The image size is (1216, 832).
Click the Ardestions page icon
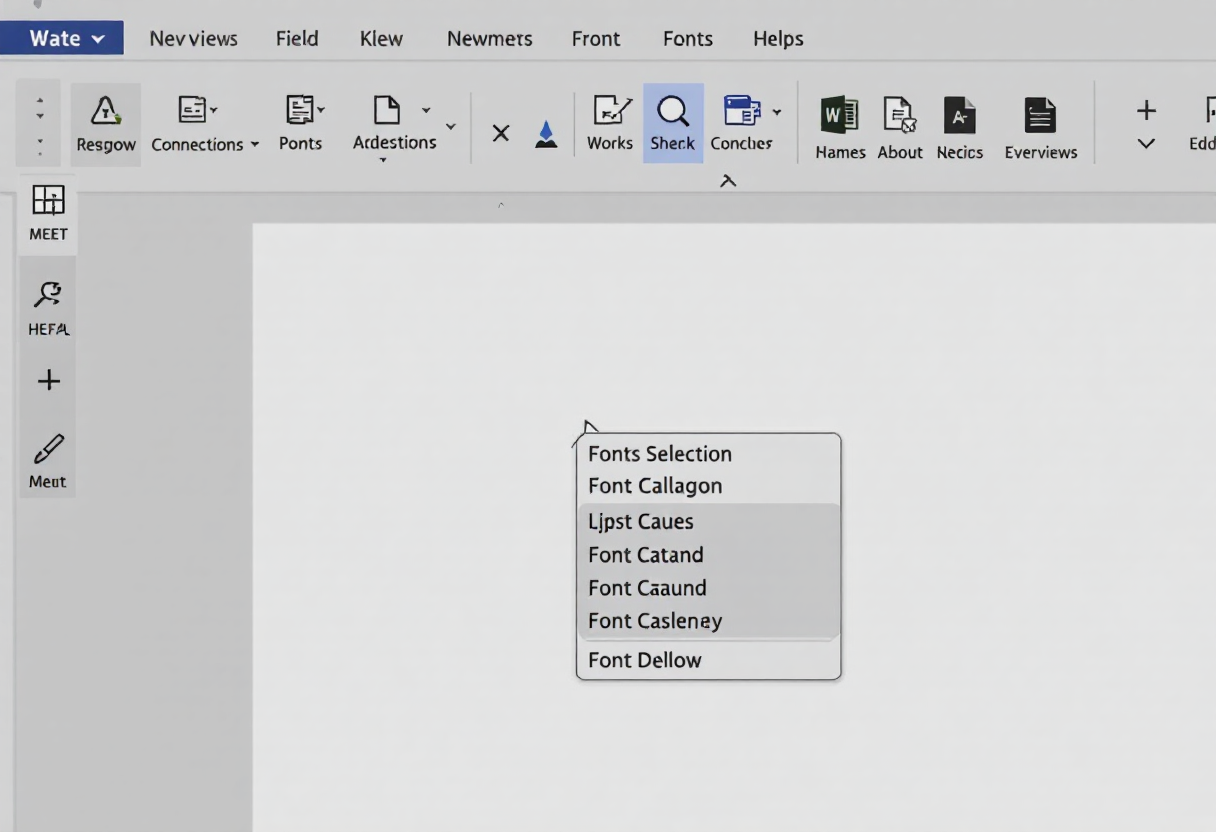[x=386, y=109]
